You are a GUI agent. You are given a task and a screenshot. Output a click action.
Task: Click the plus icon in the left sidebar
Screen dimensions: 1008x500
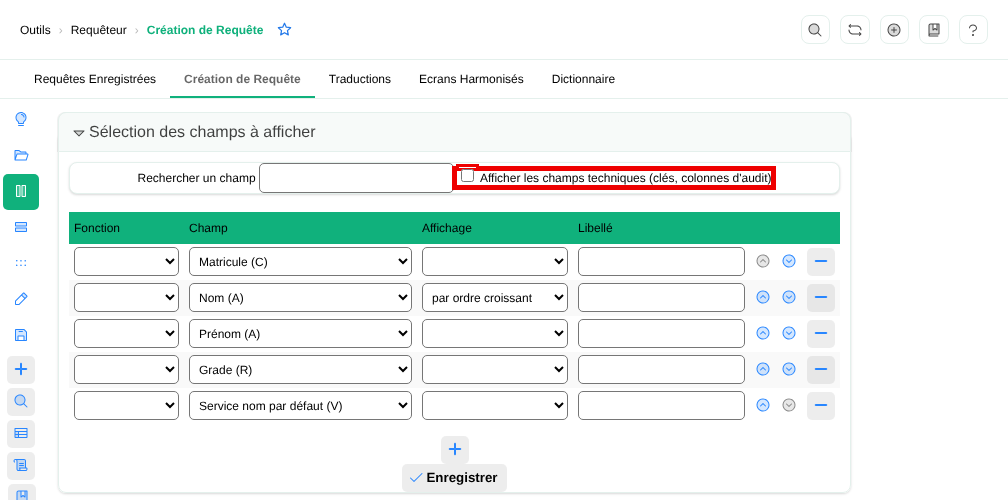[21, 370]
